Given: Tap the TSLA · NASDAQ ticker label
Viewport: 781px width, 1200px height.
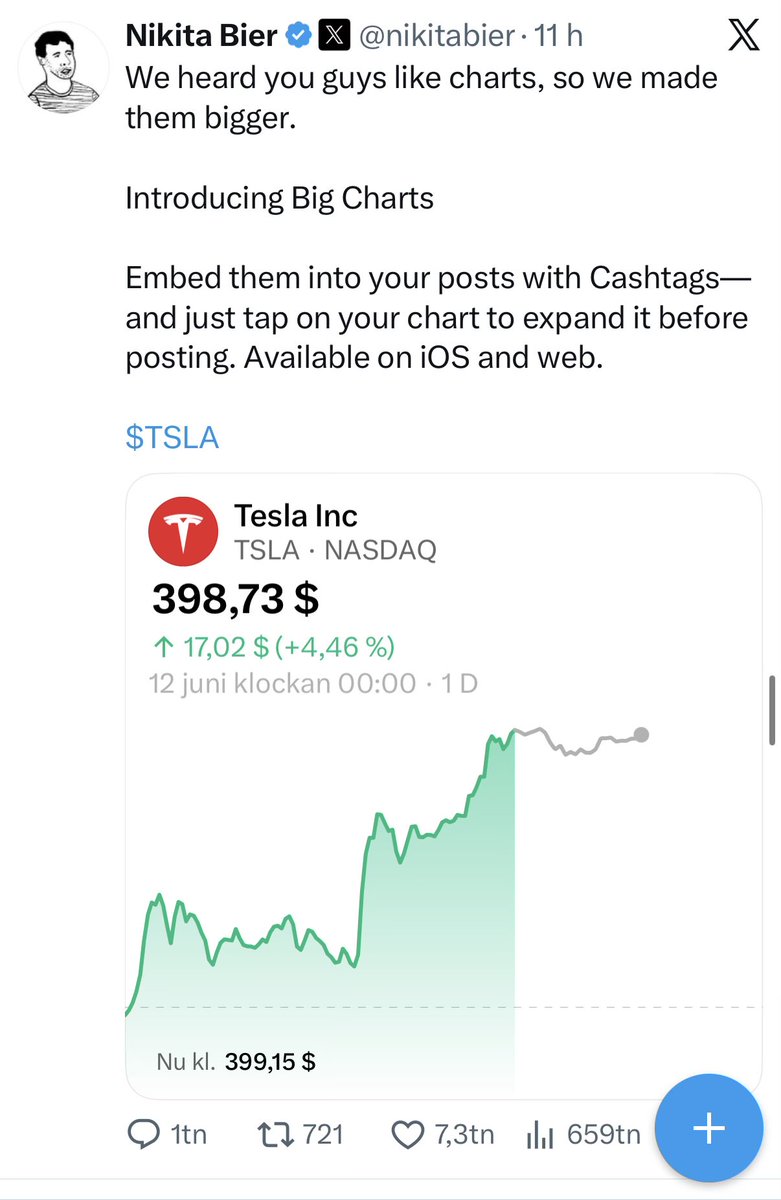Looking at the screenshot, I should 335,549.
